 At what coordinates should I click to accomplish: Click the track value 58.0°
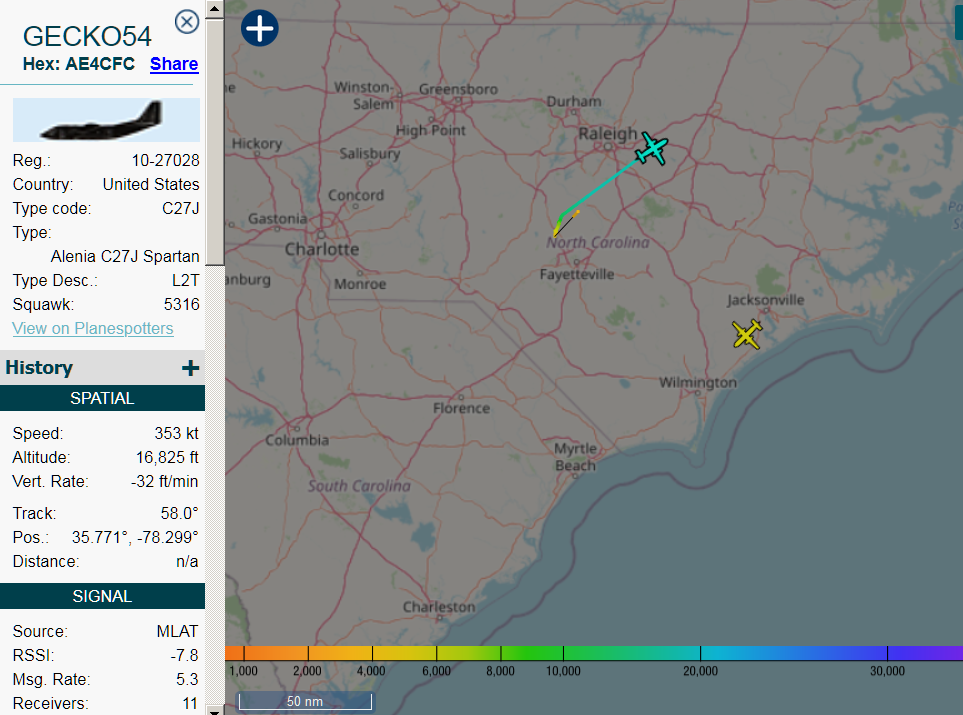(179, 513)
